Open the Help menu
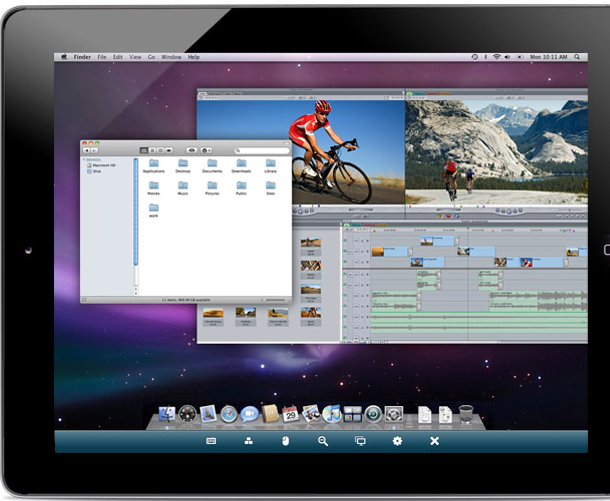 pyautogui.click(x=193, y=57)
